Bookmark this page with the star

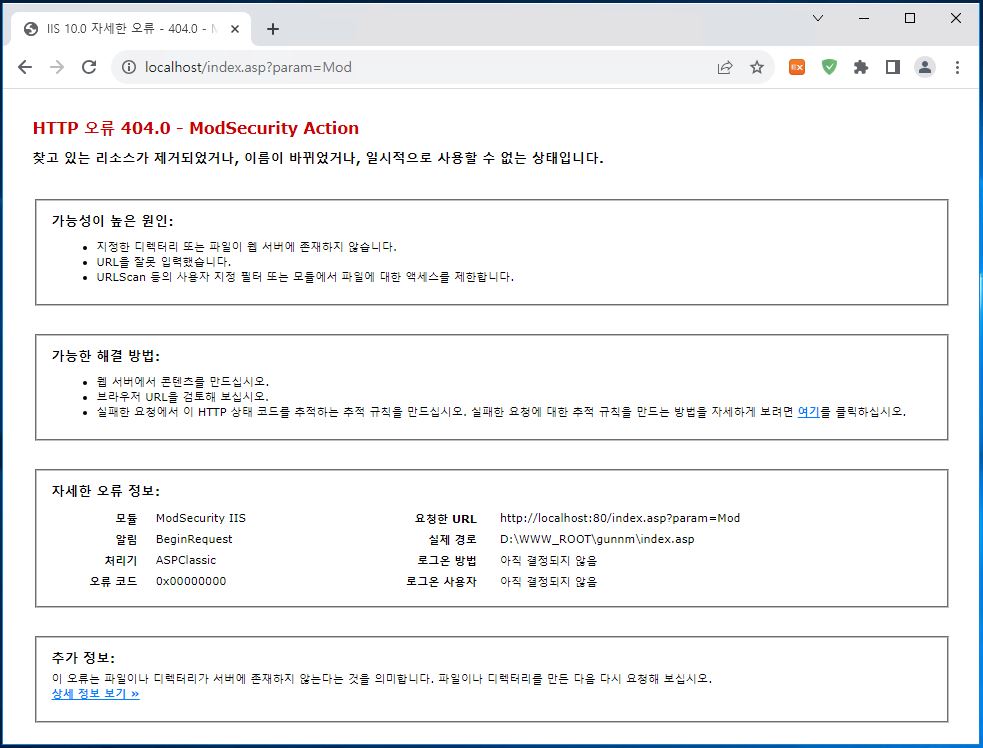(x=757, y=67)
